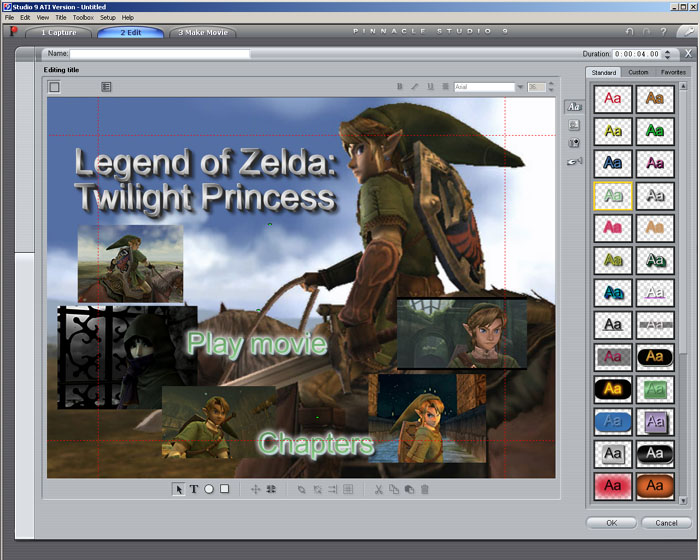Open the pictures section camera icon

click(574, 143)
